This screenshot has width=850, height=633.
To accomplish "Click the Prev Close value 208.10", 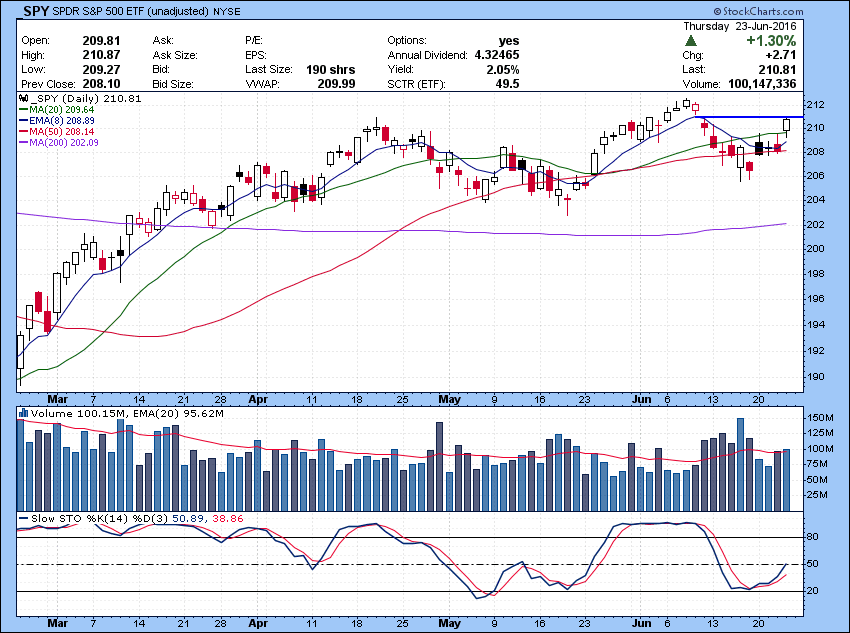I will pyautogui.click(x=101, y=84).
